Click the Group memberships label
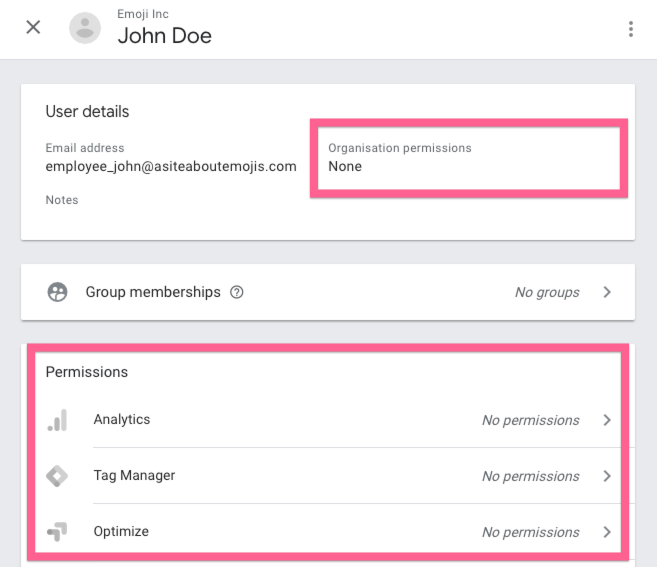657x567 pixels. coord(153,292)
